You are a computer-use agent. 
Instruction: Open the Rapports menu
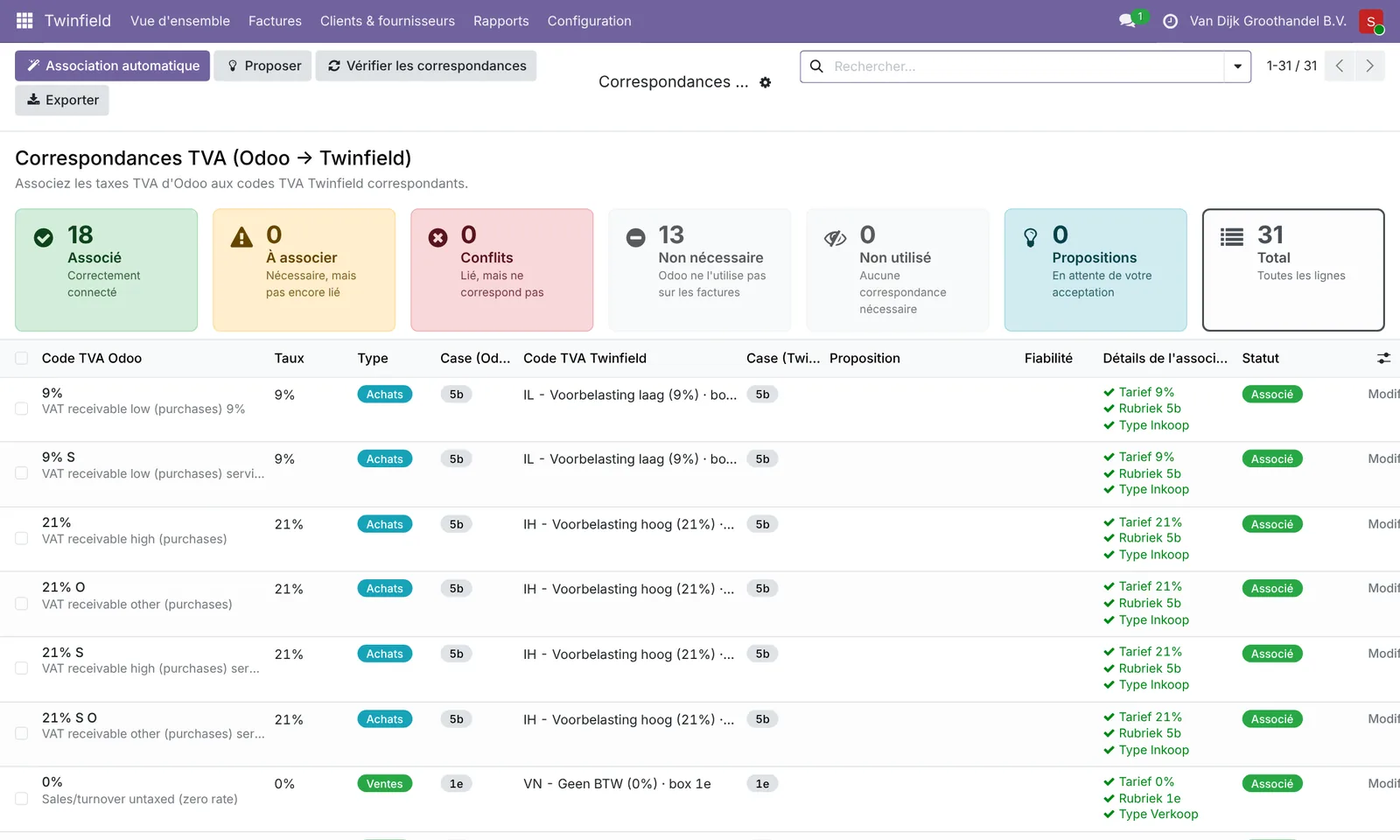pos(501,21)
